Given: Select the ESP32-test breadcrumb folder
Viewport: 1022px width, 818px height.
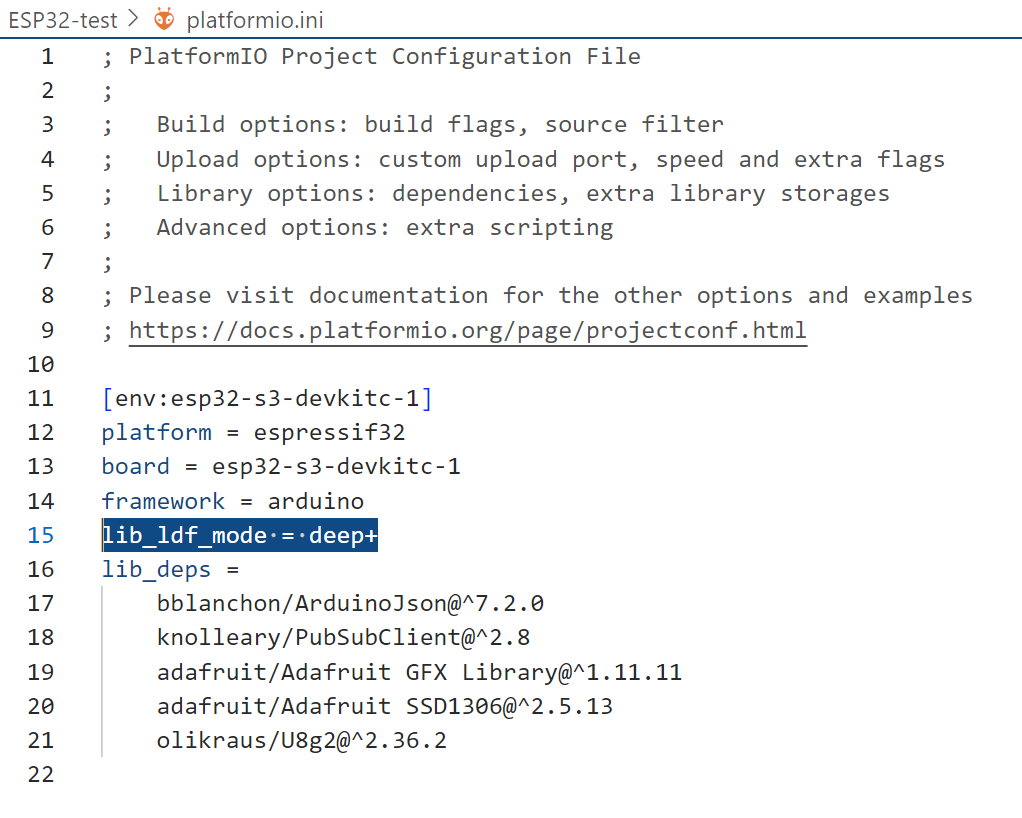Looking at the screenshot, I should (x=63, y=20).
